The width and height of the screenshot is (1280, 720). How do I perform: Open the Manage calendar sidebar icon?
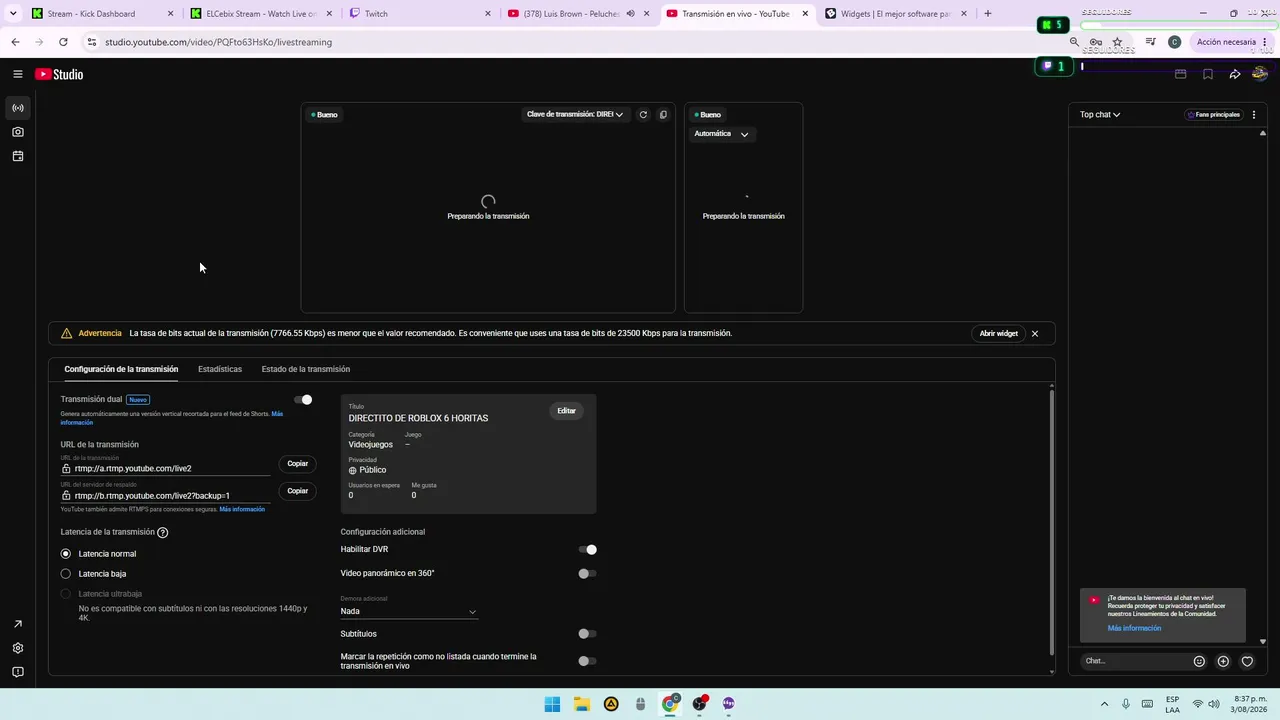pyautogui.click(x=18, y=156)
